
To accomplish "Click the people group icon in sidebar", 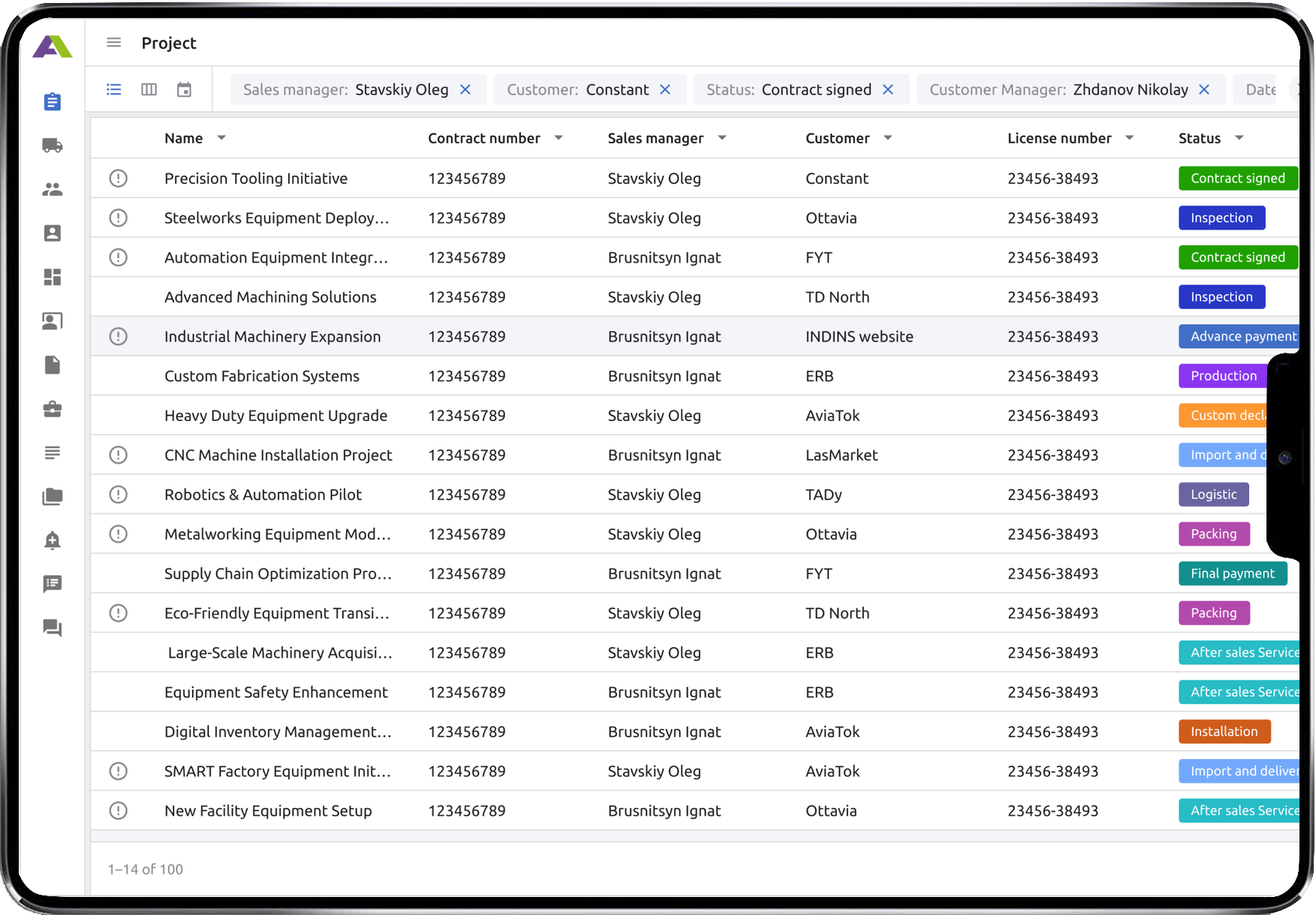I will [53, 189].
